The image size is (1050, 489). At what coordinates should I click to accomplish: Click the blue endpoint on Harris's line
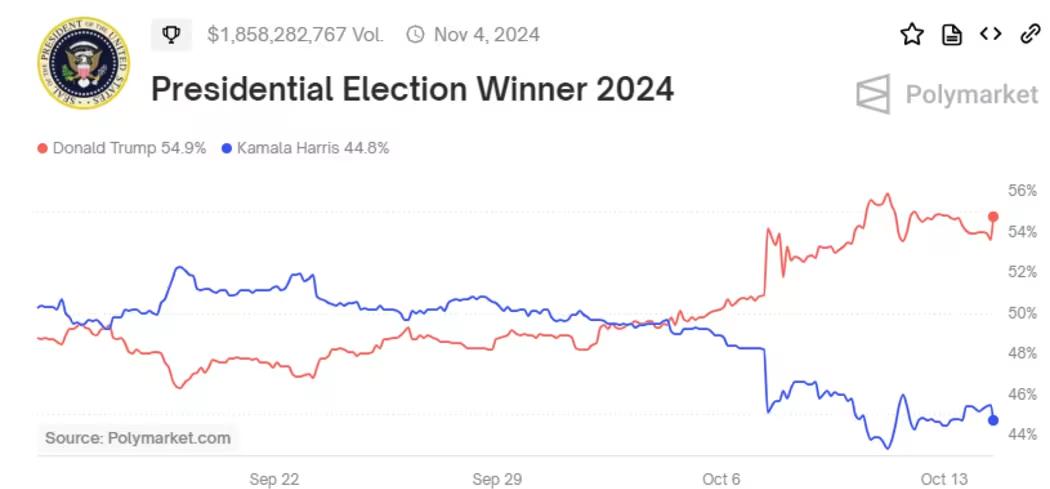coord(993,420)
